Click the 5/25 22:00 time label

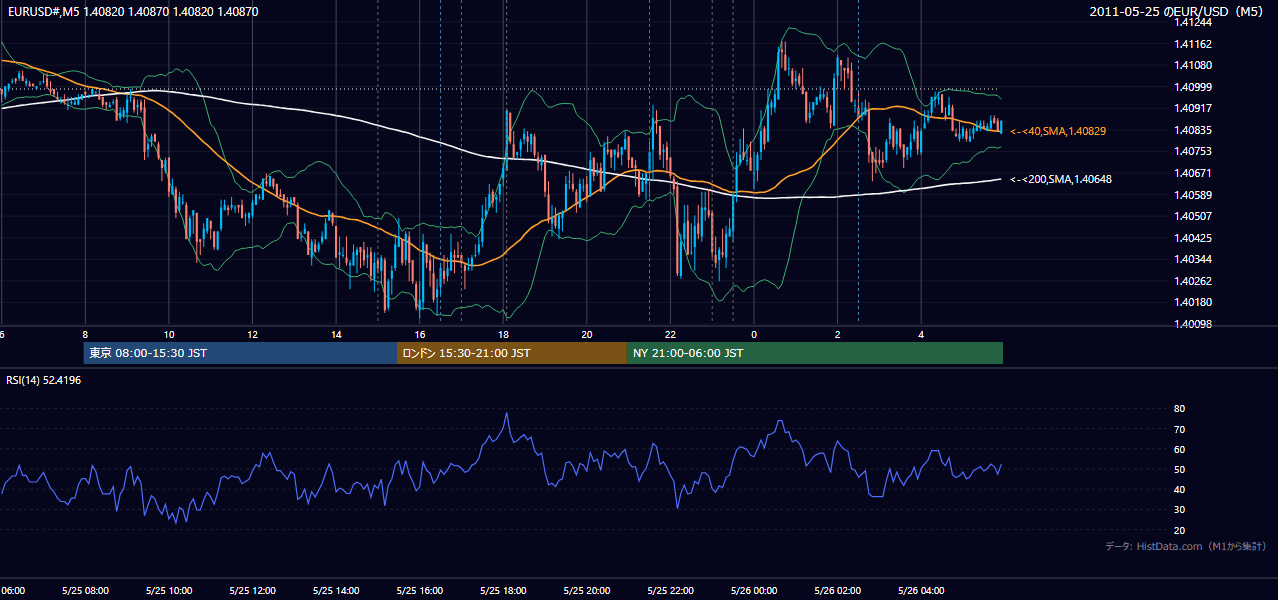(x=671, y=591)
